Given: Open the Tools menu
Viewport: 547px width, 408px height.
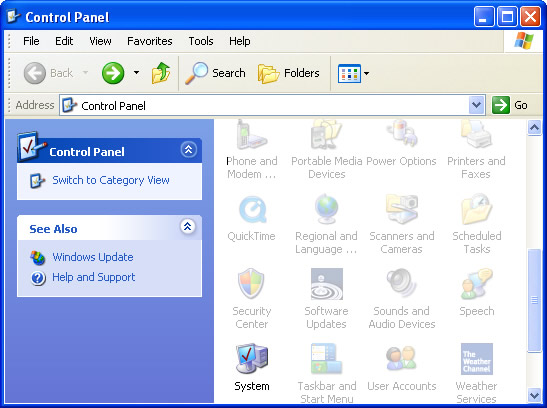Looking at the screenshot, I should tap(201, 41).
